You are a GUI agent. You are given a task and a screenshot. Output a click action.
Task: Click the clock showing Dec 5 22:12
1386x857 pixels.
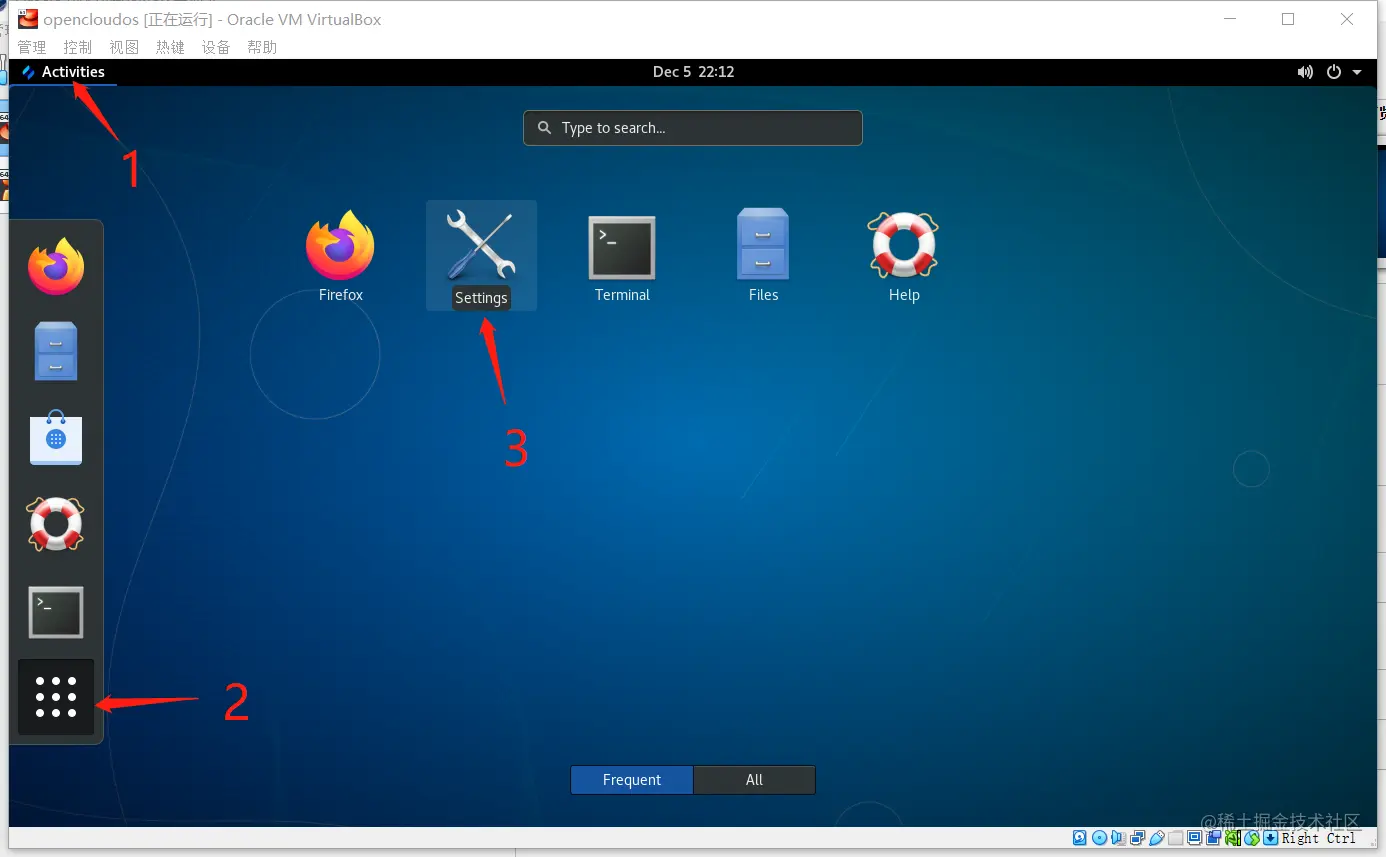click(693, 72)
